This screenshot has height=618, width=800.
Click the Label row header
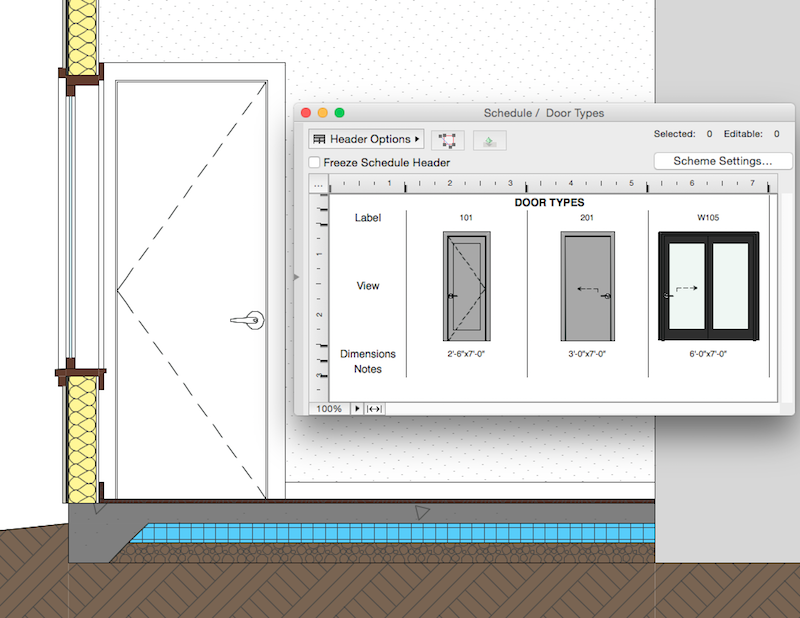click(x=368, y=218)
